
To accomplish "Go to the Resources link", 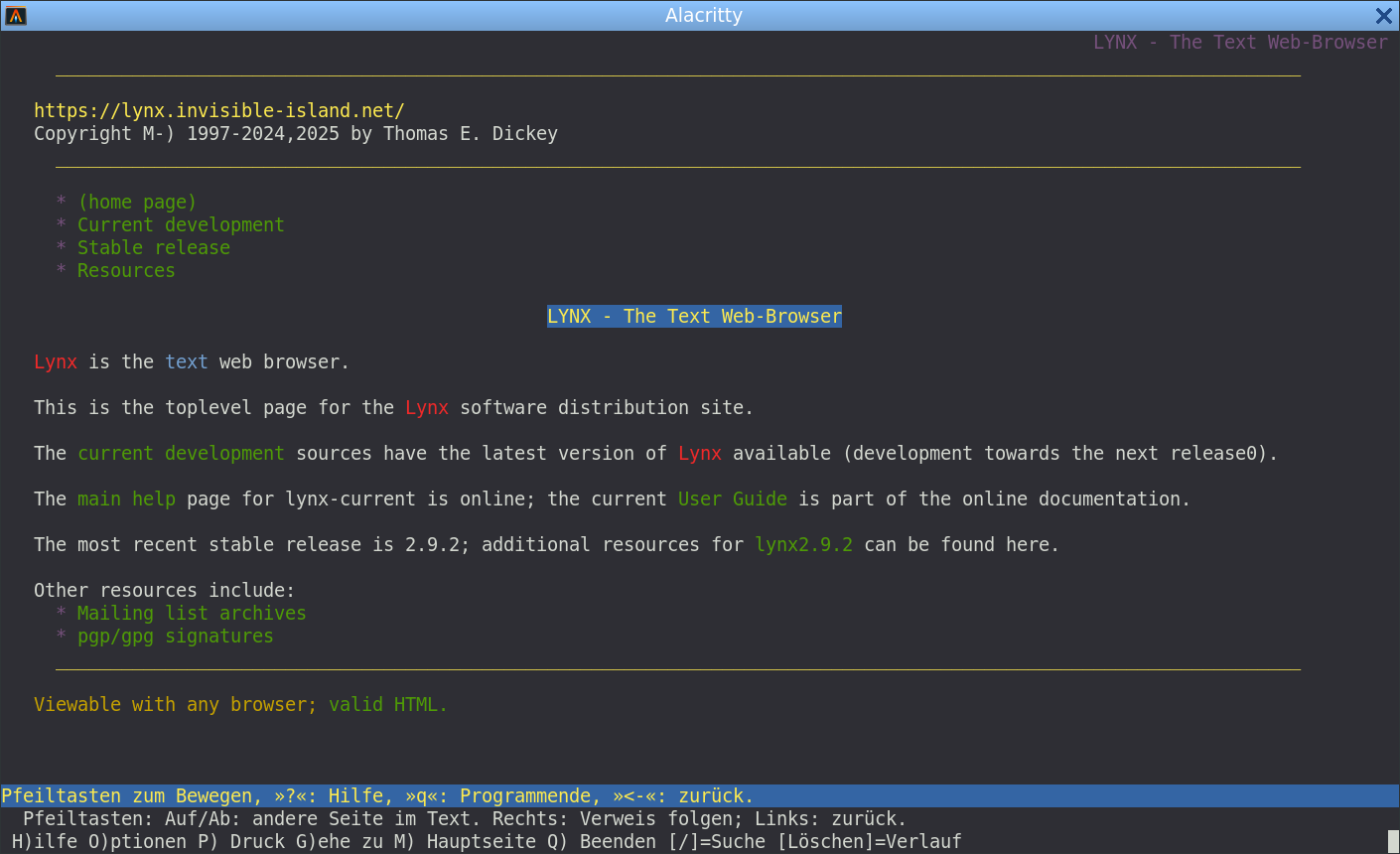I will point(126,270).
